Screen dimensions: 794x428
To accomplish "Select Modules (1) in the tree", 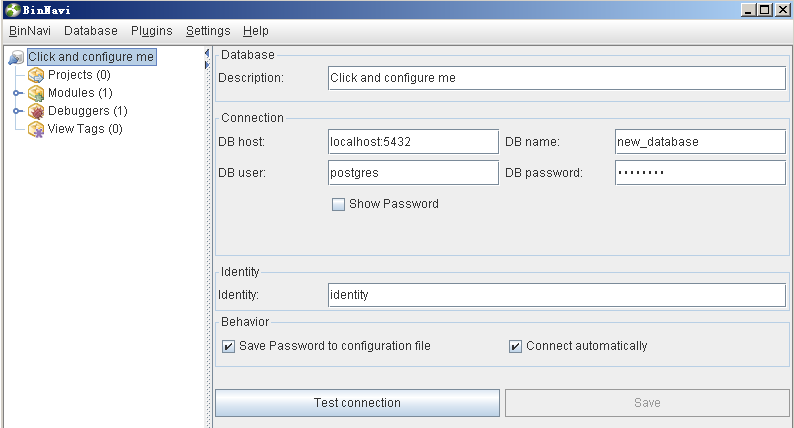I will (x=80, y=93).
